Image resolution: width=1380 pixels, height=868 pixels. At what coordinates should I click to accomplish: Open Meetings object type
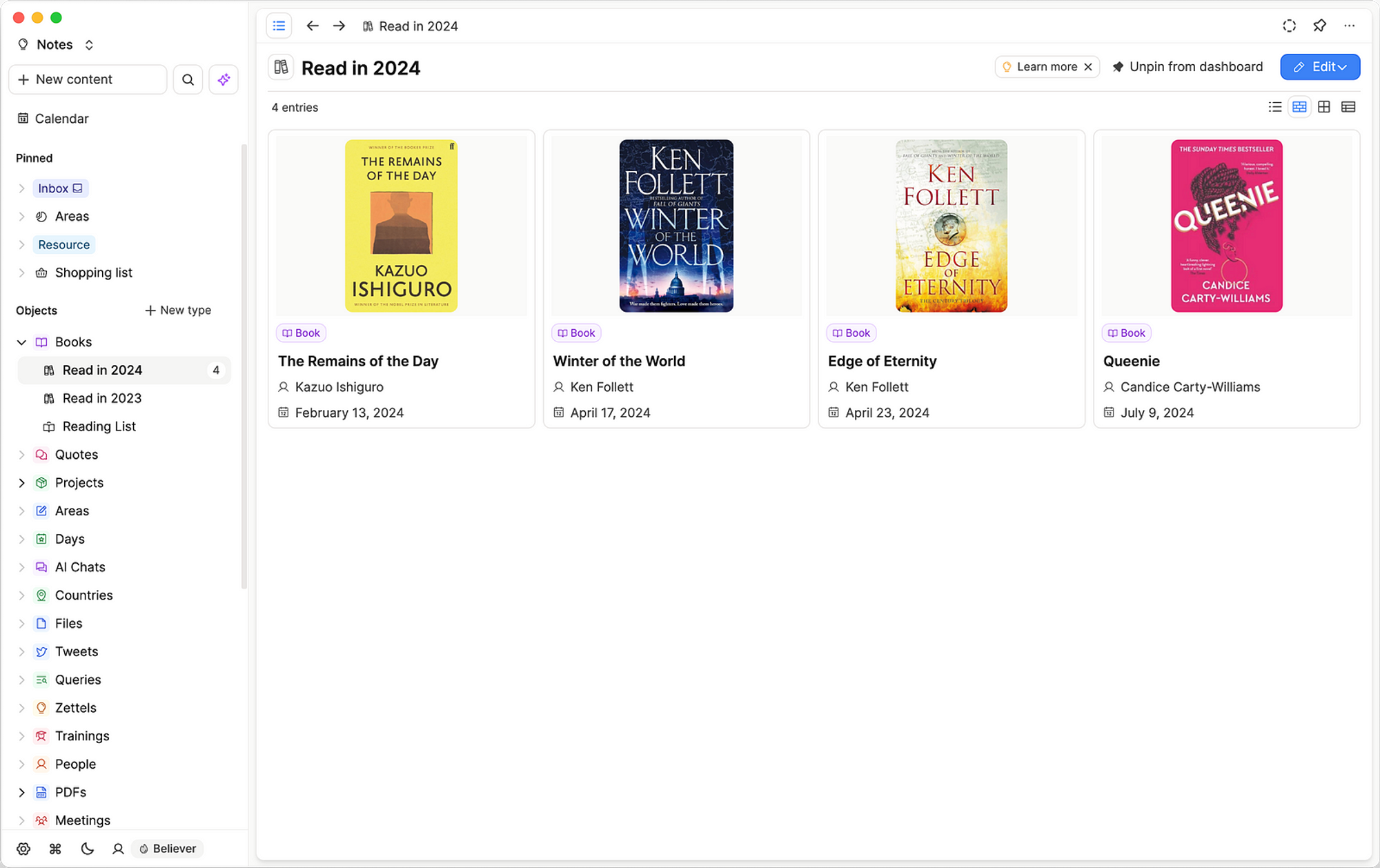(x=83, y=821)
